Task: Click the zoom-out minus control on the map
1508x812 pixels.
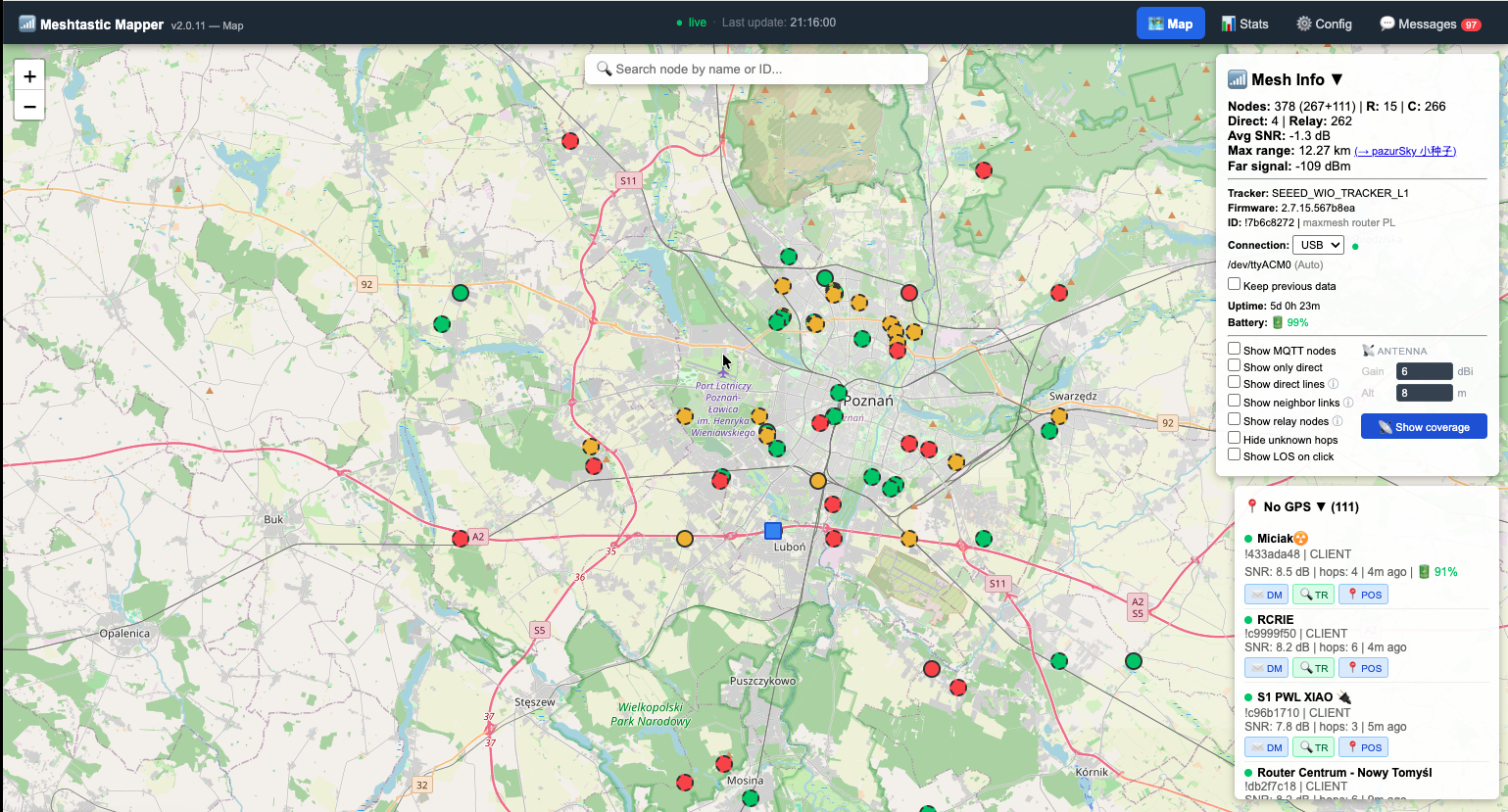Action: [29, 106]
